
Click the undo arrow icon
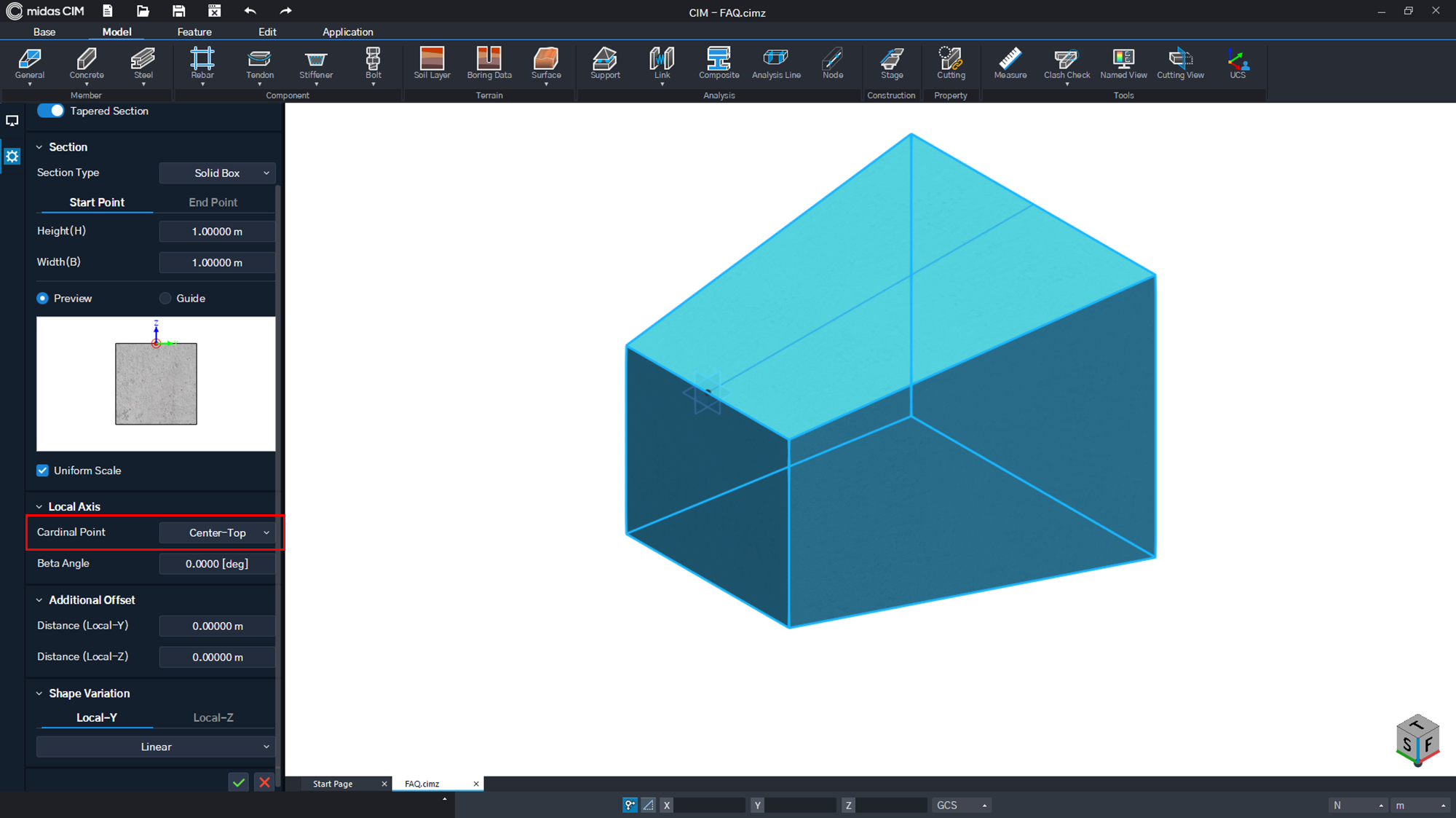250,11
